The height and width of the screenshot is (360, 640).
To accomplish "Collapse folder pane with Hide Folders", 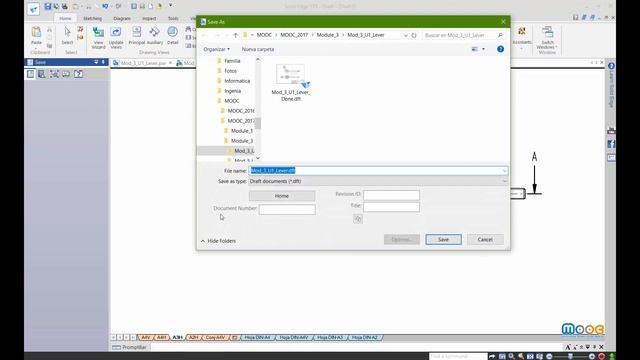I will [218, 241].
